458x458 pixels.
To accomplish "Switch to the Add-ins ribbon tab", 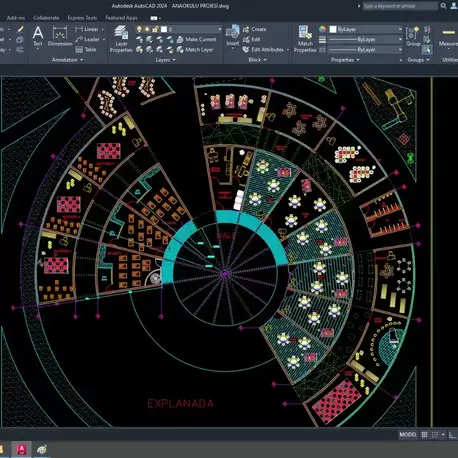I will (x=16, y=18).
